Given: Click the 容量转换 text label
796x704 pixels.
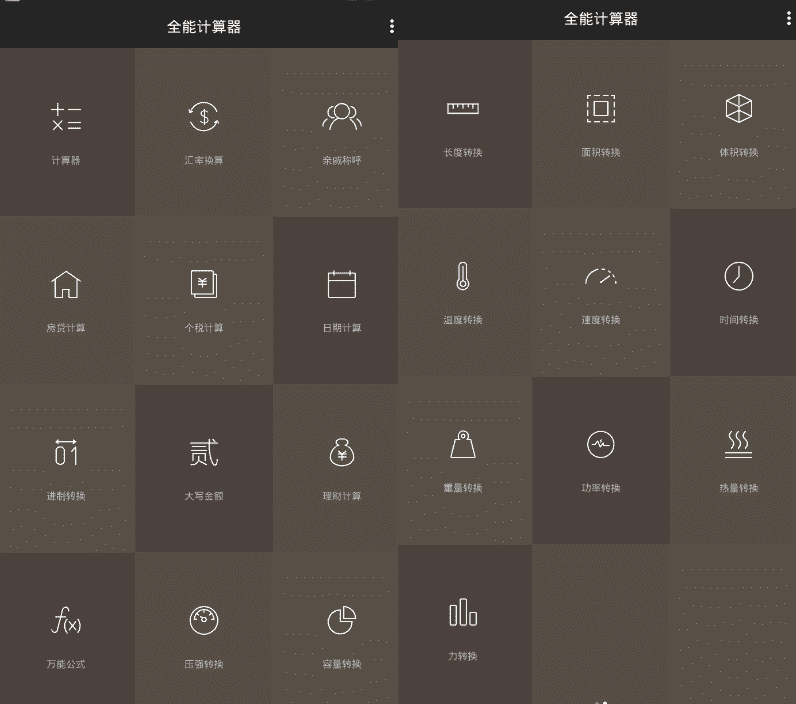Looking at the screenshot, I should click(342, 664).
